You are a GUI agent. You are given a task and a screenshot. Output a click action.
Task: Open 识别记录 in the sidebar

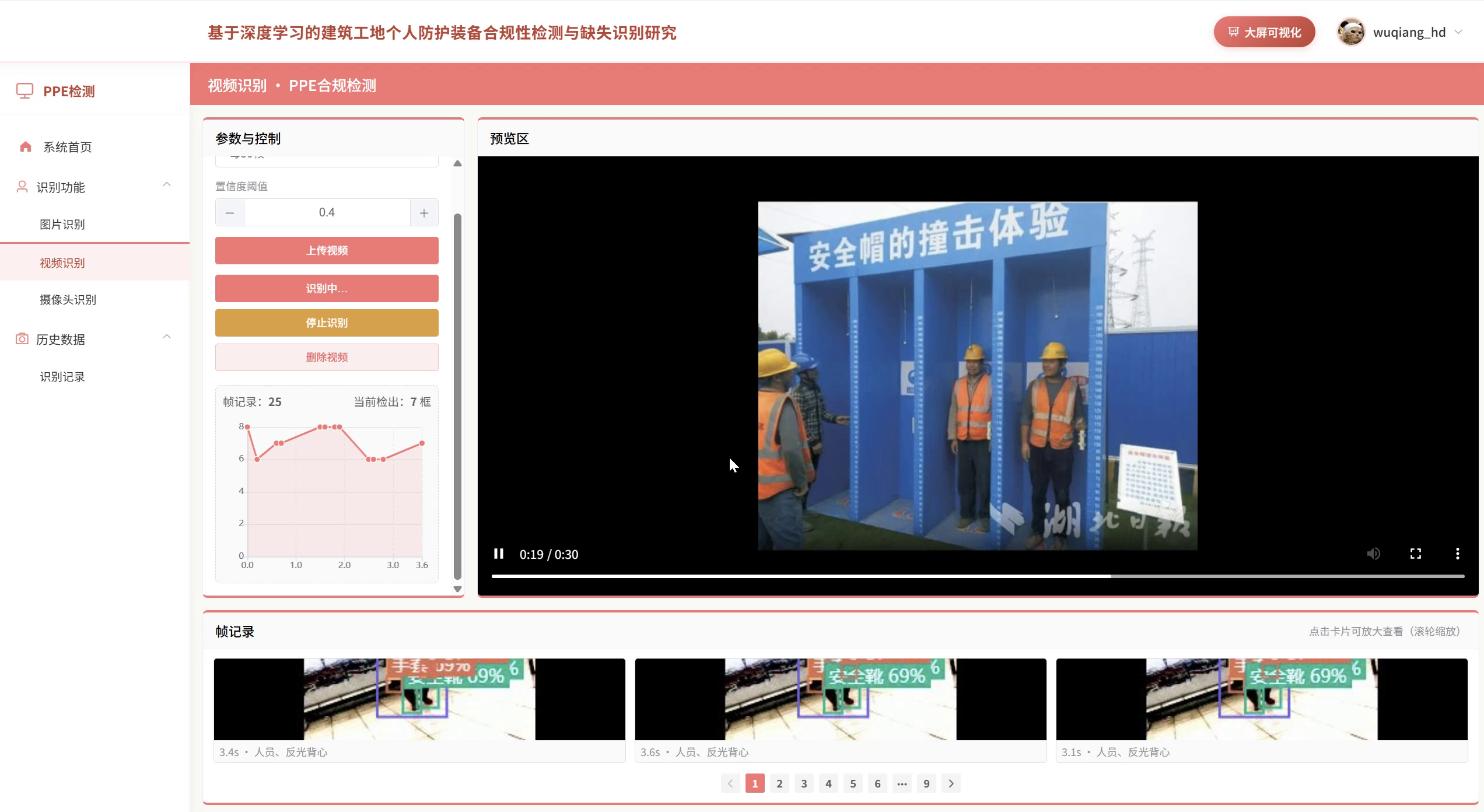click(x=95, y=377)
